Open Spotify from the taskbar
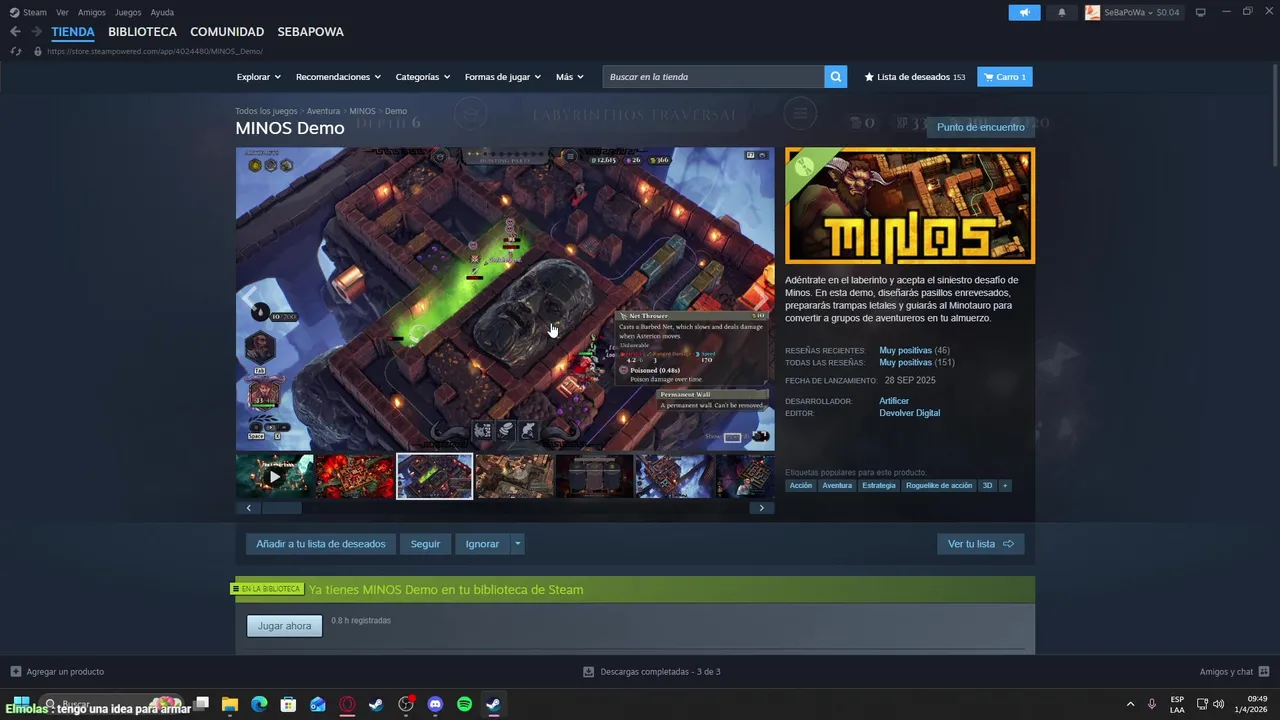The height and width of the screenshot is (720, 1280). [x=464, y=704]
